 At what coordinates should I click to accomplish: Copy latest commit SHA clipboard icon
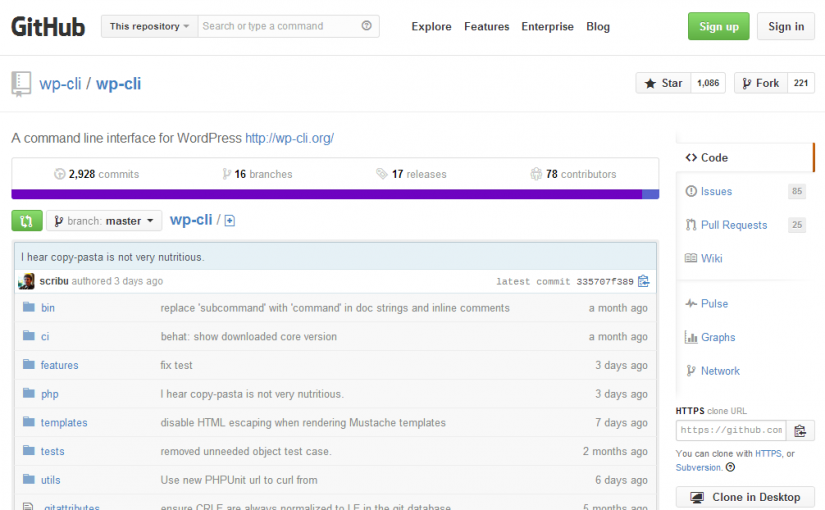643,281
